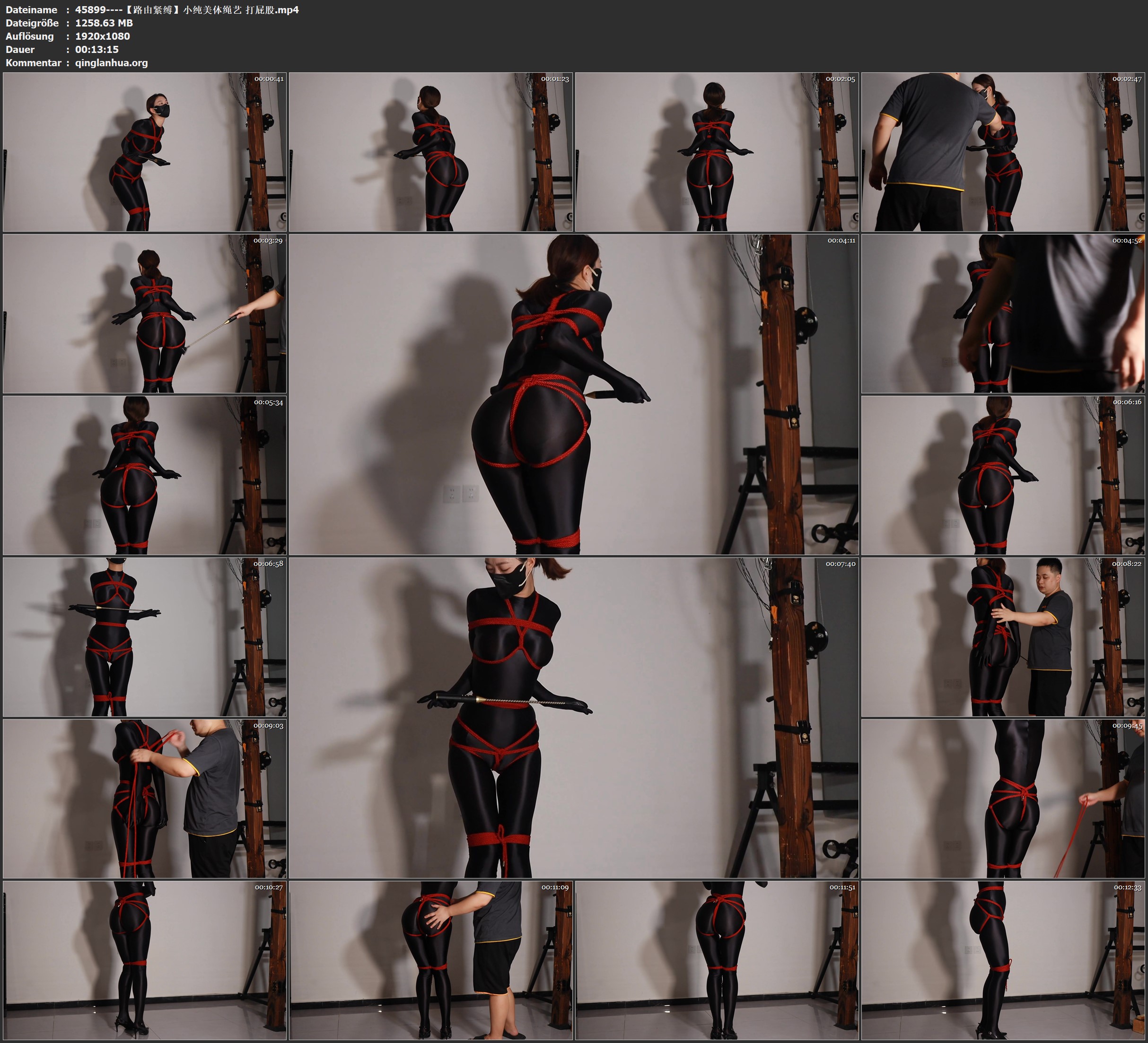The height and width of the screenshot is (1043, 1148).
Task: Click the last frame at 00:12:33
Action: click(1003, 960)
